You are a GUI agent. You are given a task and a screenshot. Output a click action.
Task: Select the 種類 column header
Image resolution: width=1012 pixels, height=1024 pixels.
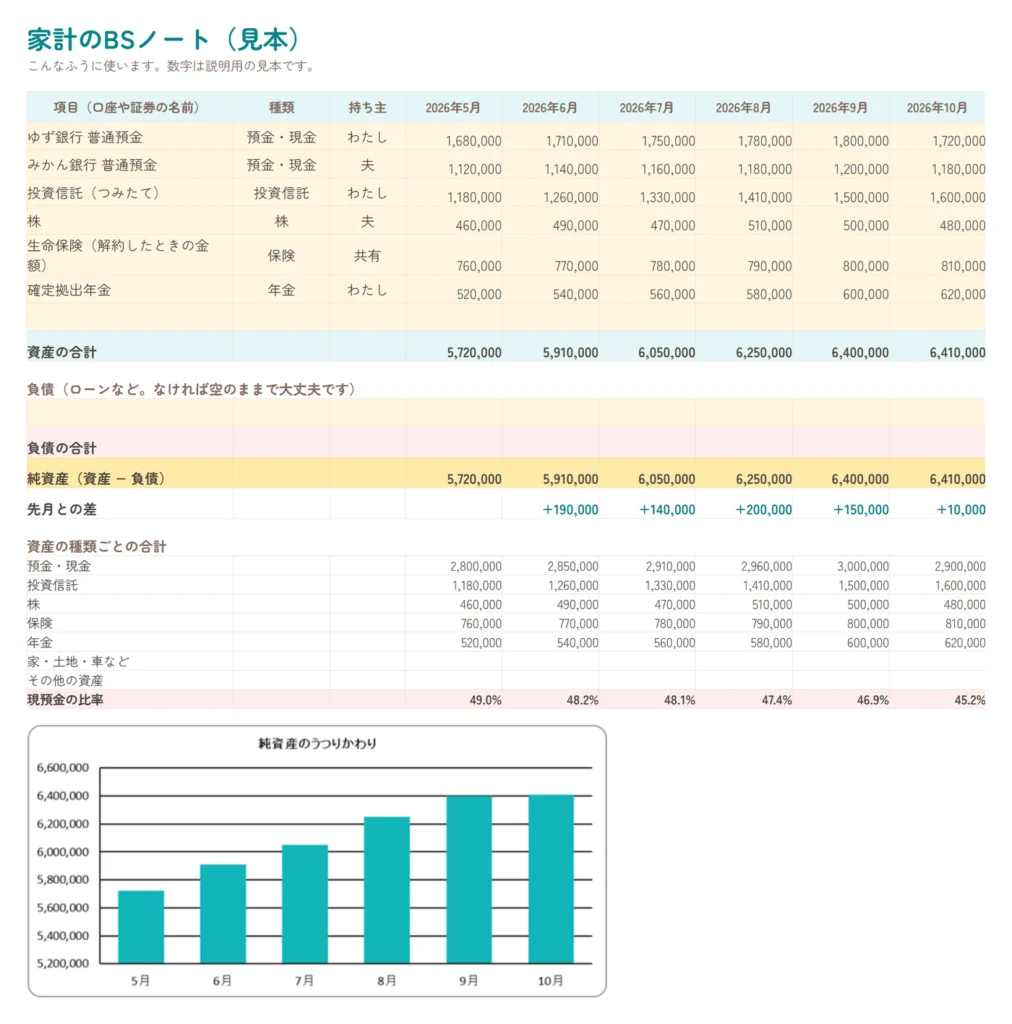click(x=281, y=108)
